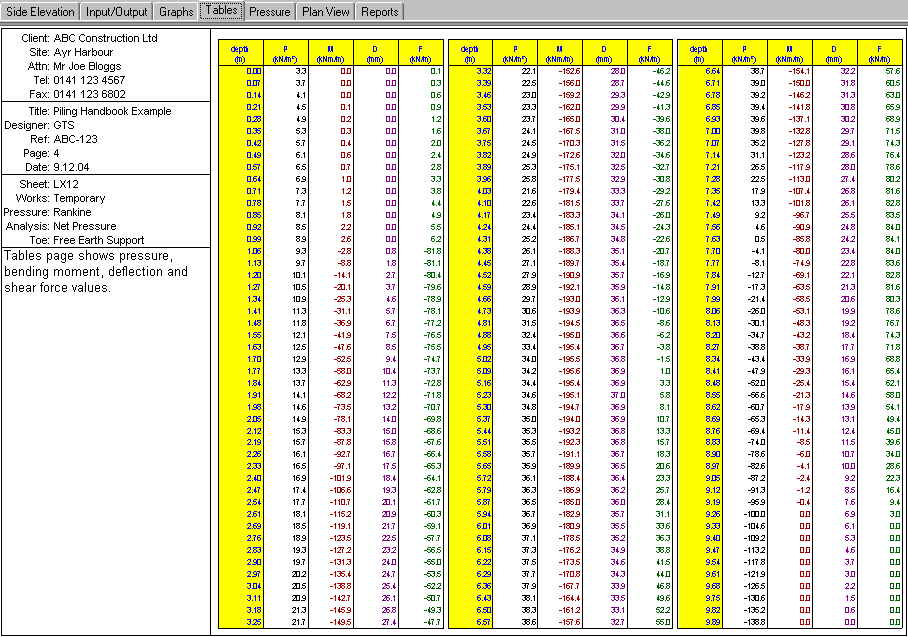The width and height of the screenshot is (908, 637).
Task: Click the Sheet value LX12
Action: [68, 186]
